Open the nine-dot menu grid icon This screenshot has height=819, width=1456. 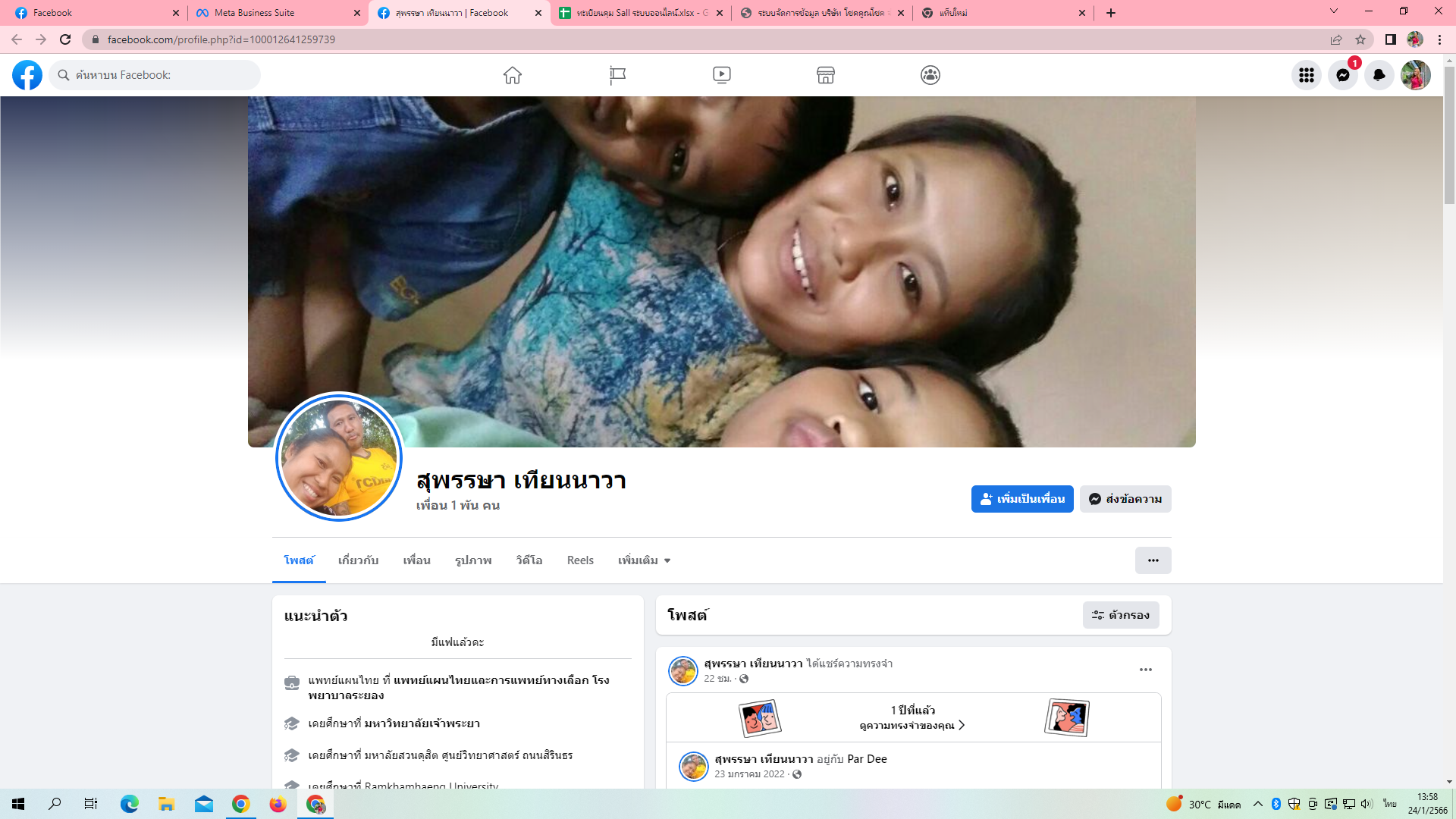[x=1306, y=75]
